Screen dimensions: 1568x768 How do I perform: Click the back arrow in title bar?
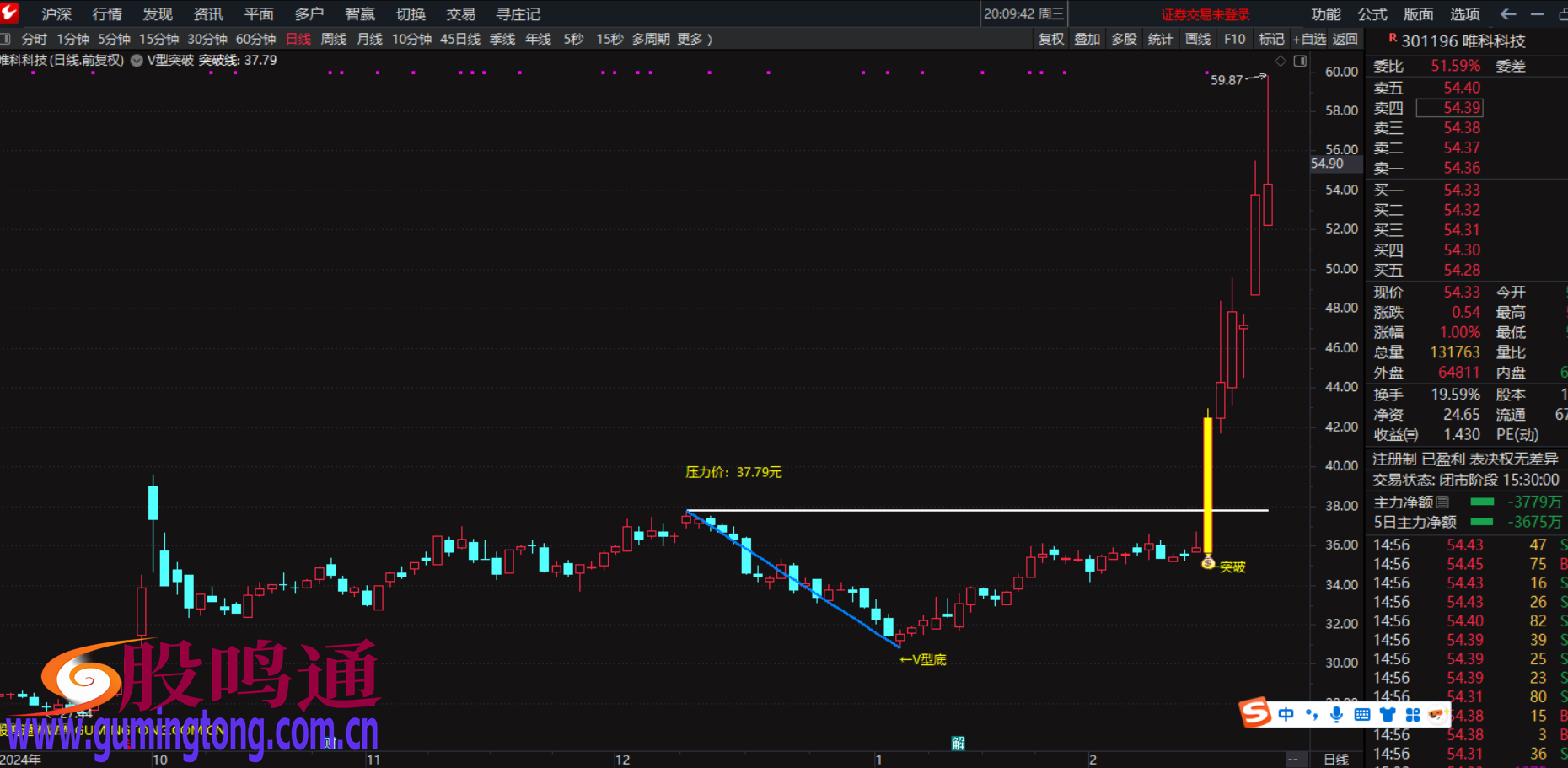pyautogui.click(x=1508, y=14)
